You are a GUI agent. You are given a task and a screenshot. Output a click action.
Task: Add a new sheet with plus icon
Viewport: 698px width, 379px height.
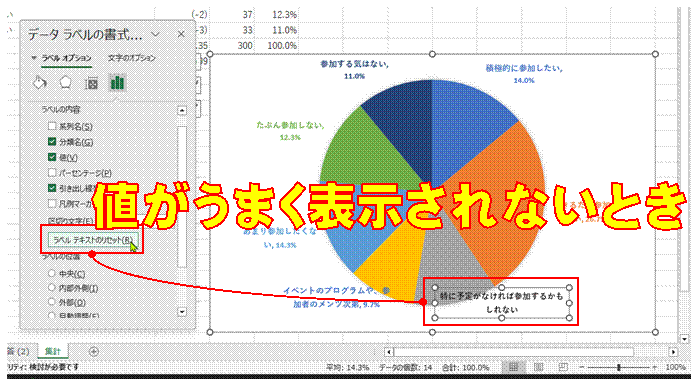[x=93, y=352]
